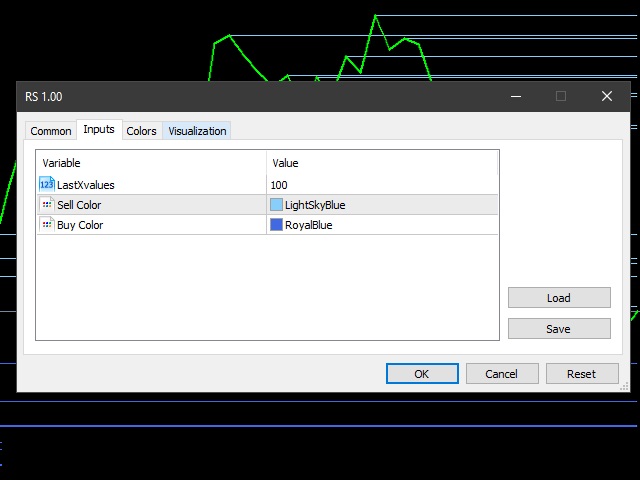
Task: Save the current input settings
Action: 559,329
